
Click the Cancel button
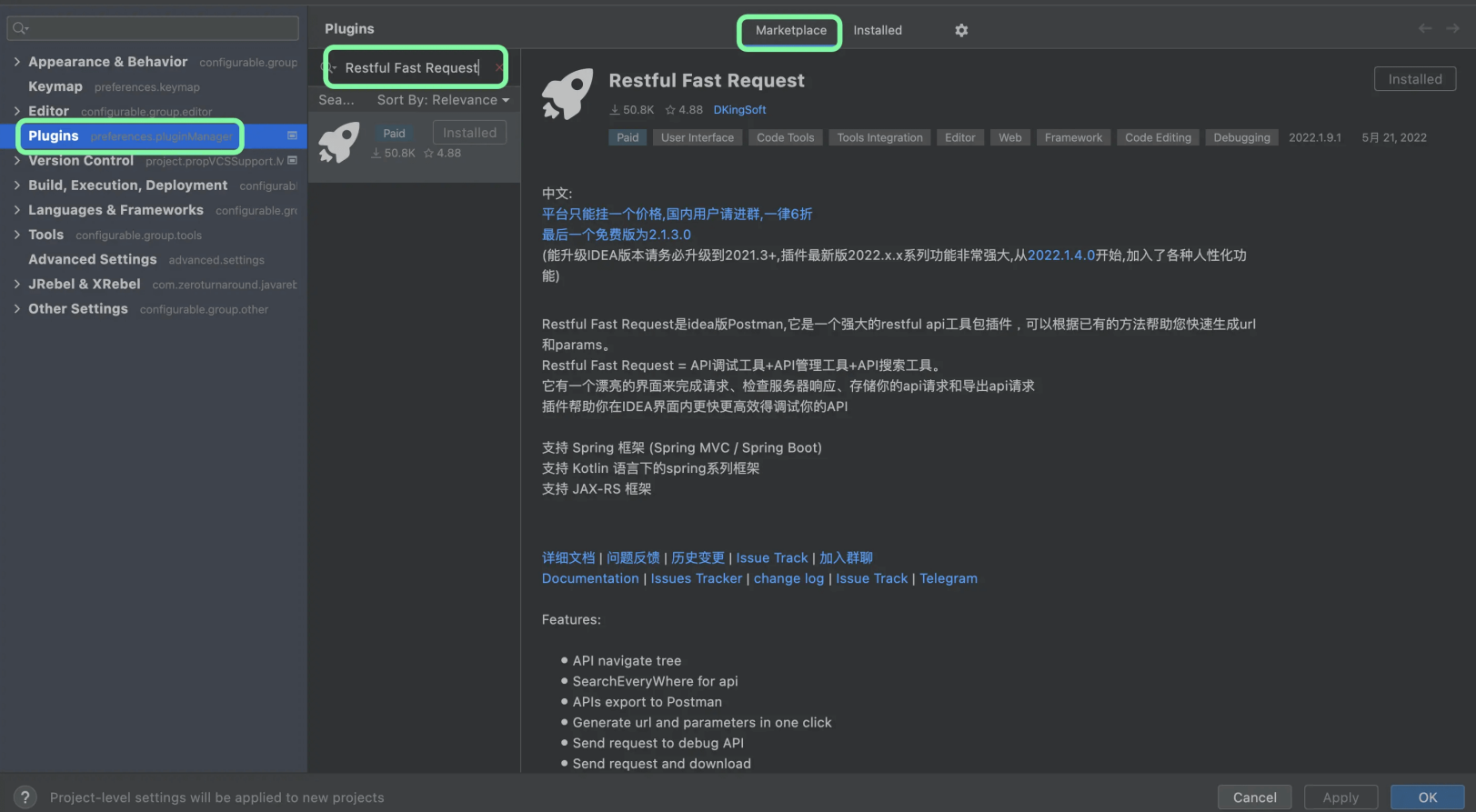1254,797
